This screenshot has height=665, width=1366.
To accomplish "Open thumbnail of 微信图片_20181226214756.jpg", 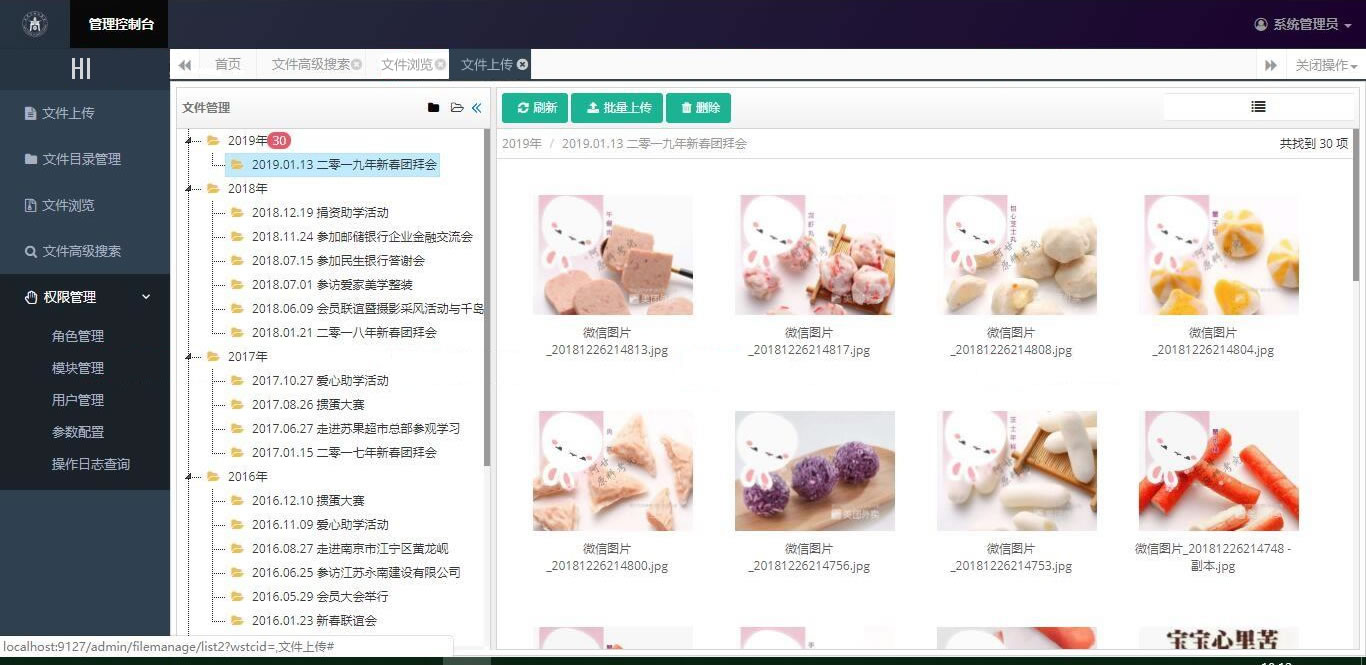I will pos(815,471).
